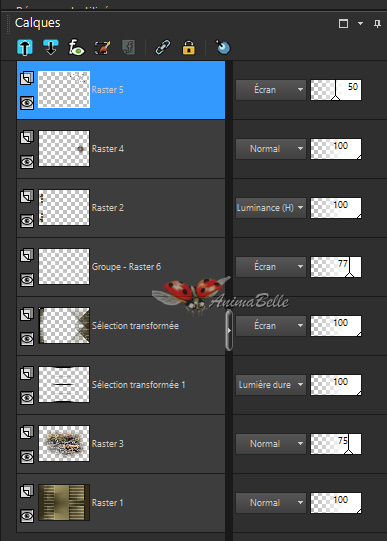Hide the Raster 5 layer eye
The width and height of the screenshot is (387, 541).
27,103
